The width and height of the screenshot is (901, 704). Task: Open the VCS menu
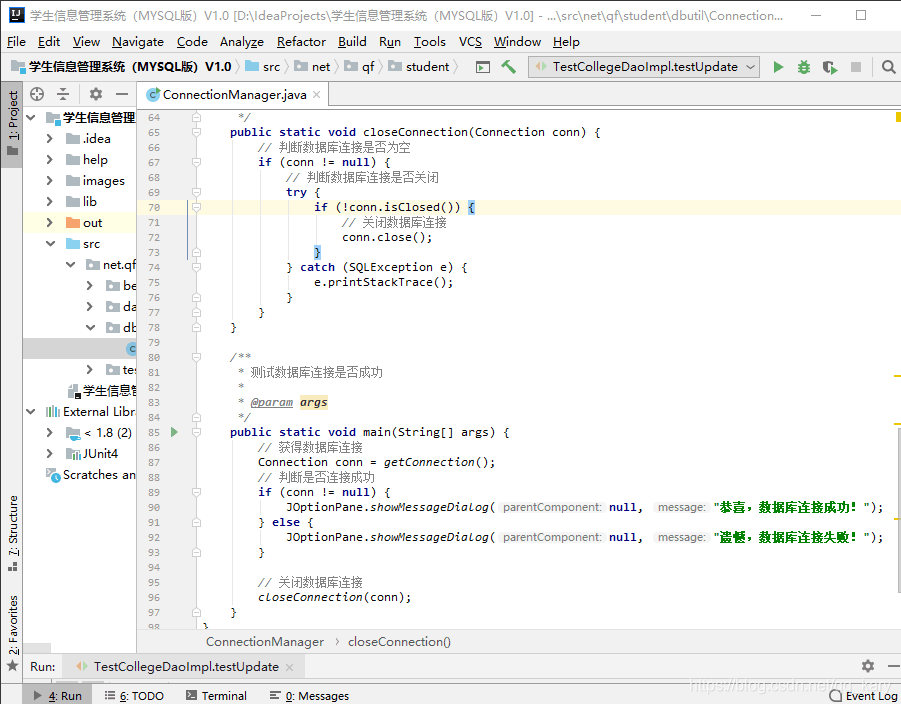coord(470,42)
